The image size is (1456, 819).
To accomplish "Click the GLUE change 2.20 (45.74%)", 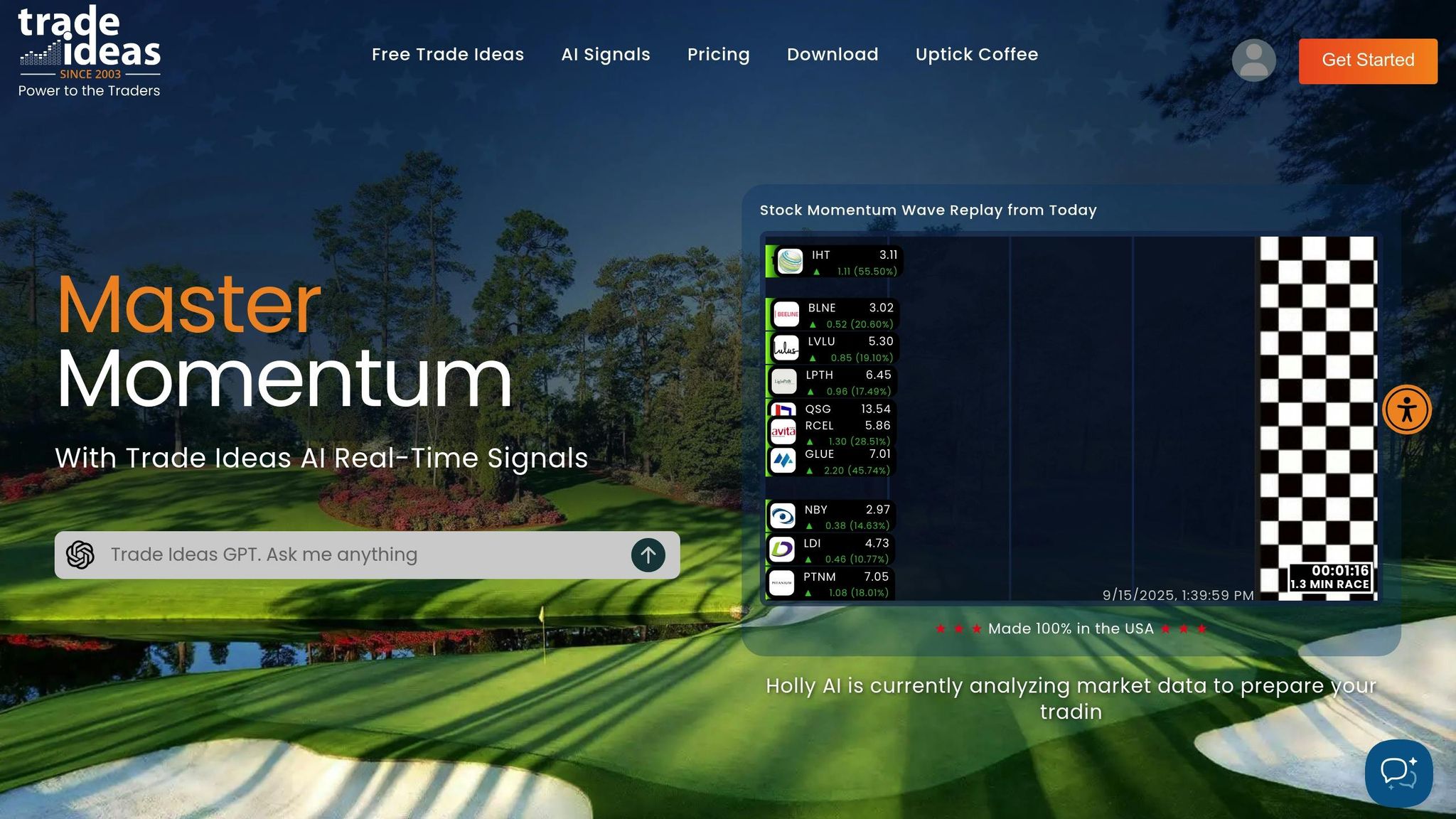I will (857, 471).
